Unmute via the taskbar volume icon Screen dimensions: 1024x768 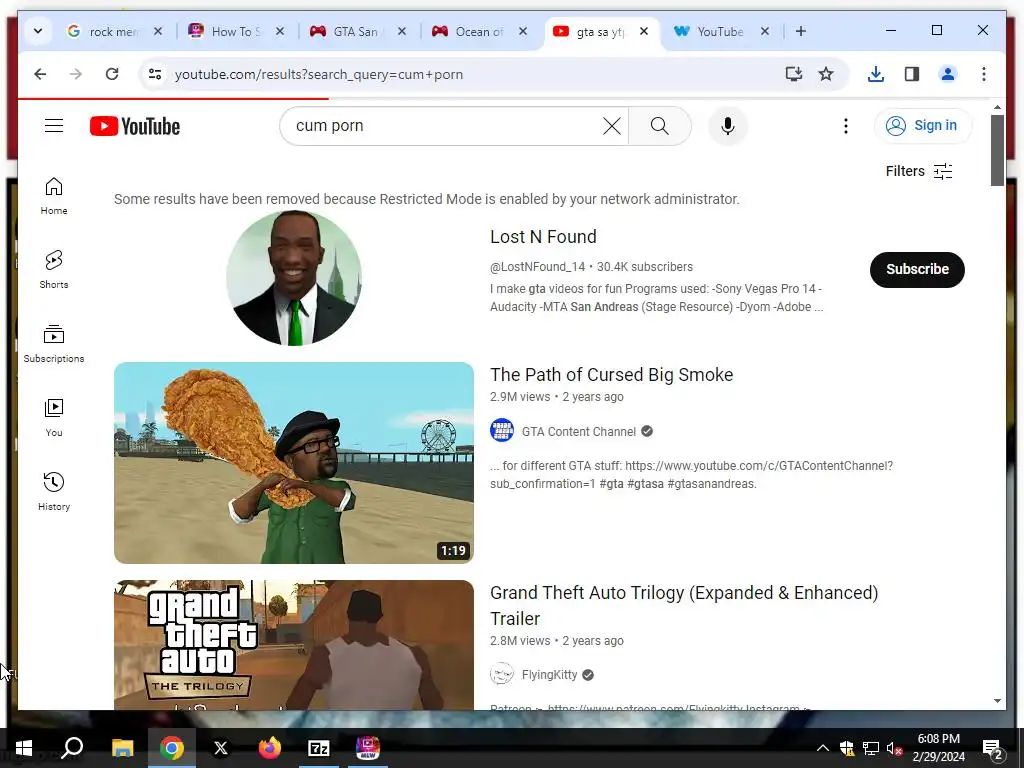coord(895,748)
